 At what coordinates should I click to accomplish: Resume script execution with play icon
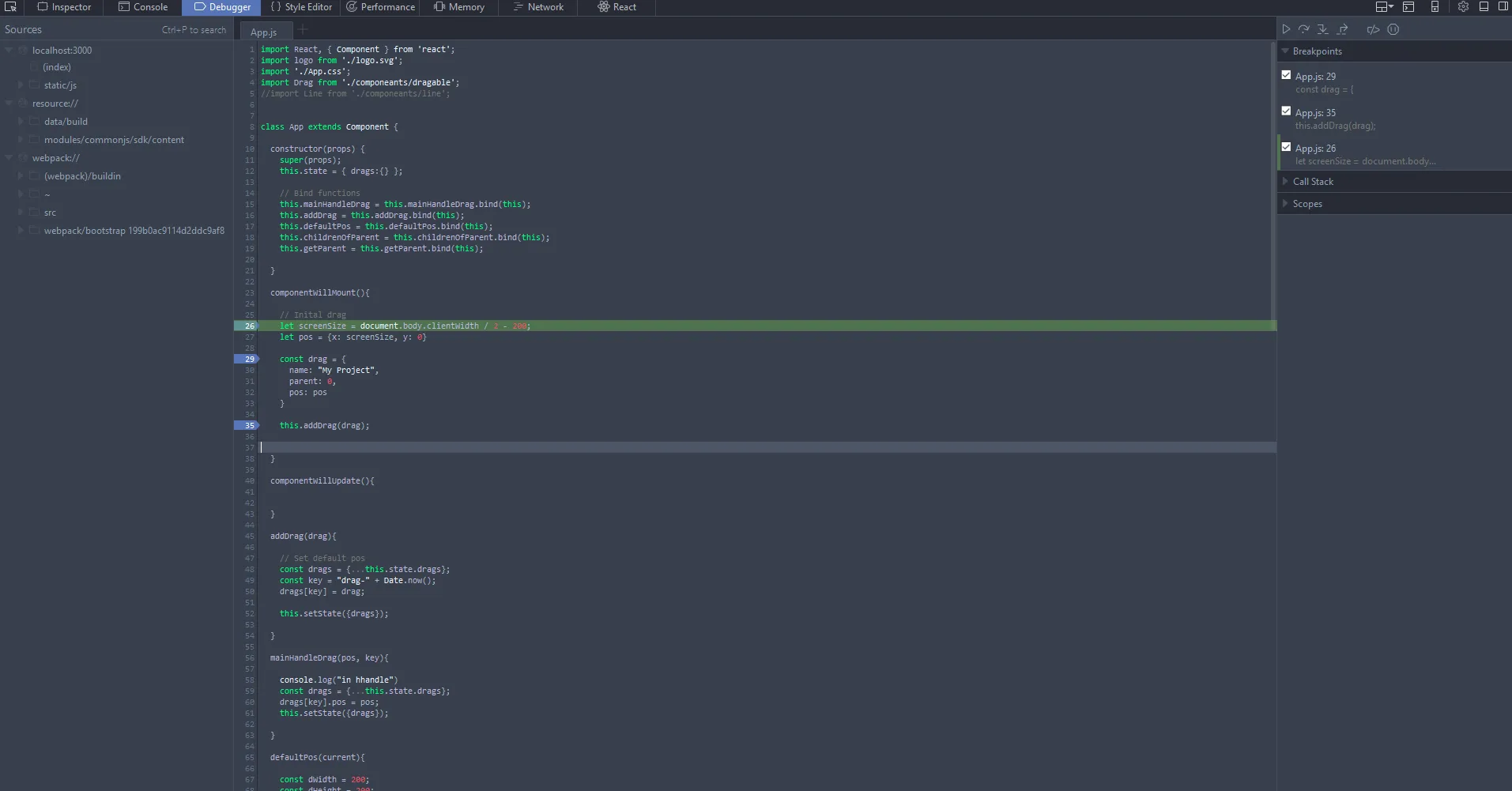(x=1287, y=29)
